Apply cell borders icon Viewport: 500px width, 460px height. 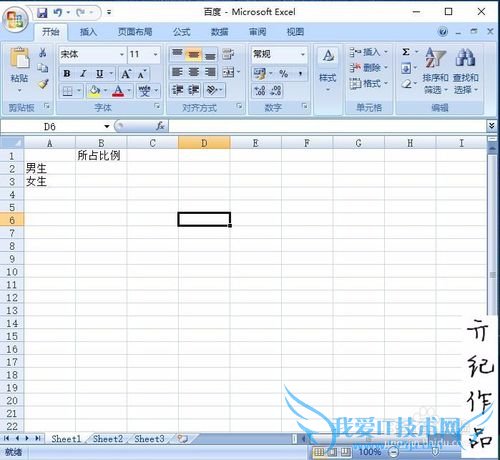pyautogui.click(x=68, y=91)
